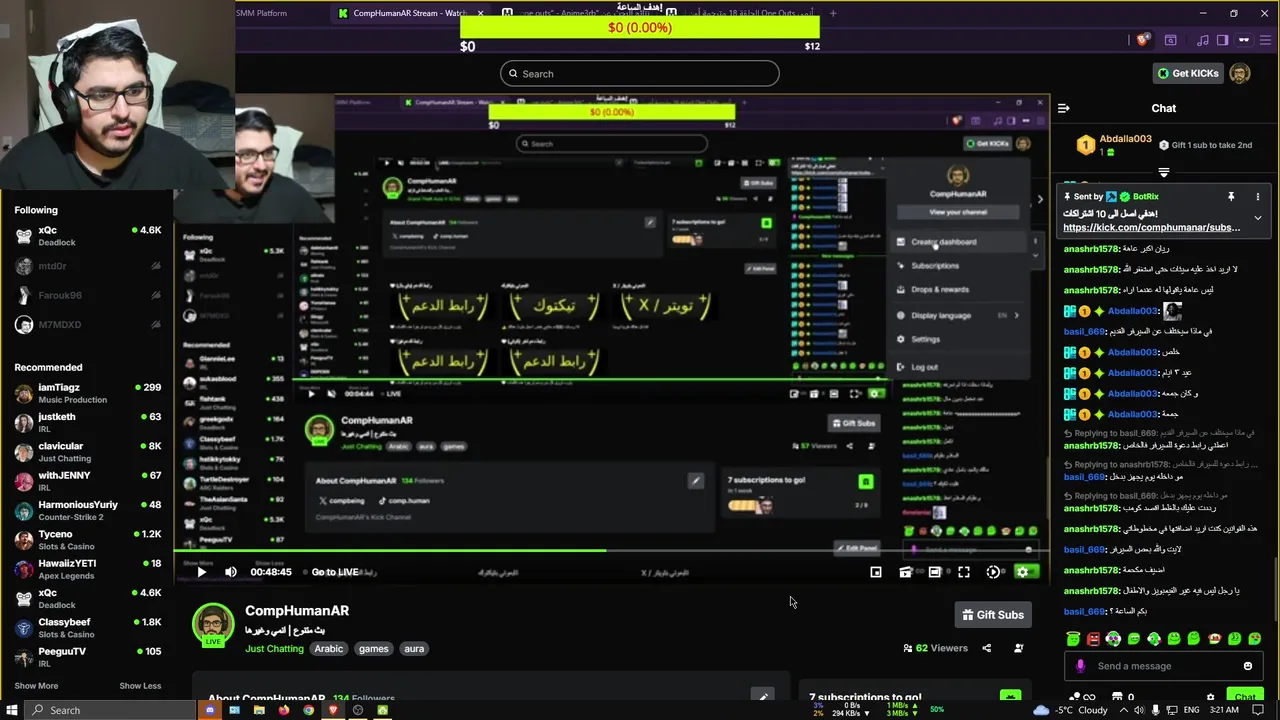
Task: Unpin the BotRix pinned message
Action: [1231, 197]
